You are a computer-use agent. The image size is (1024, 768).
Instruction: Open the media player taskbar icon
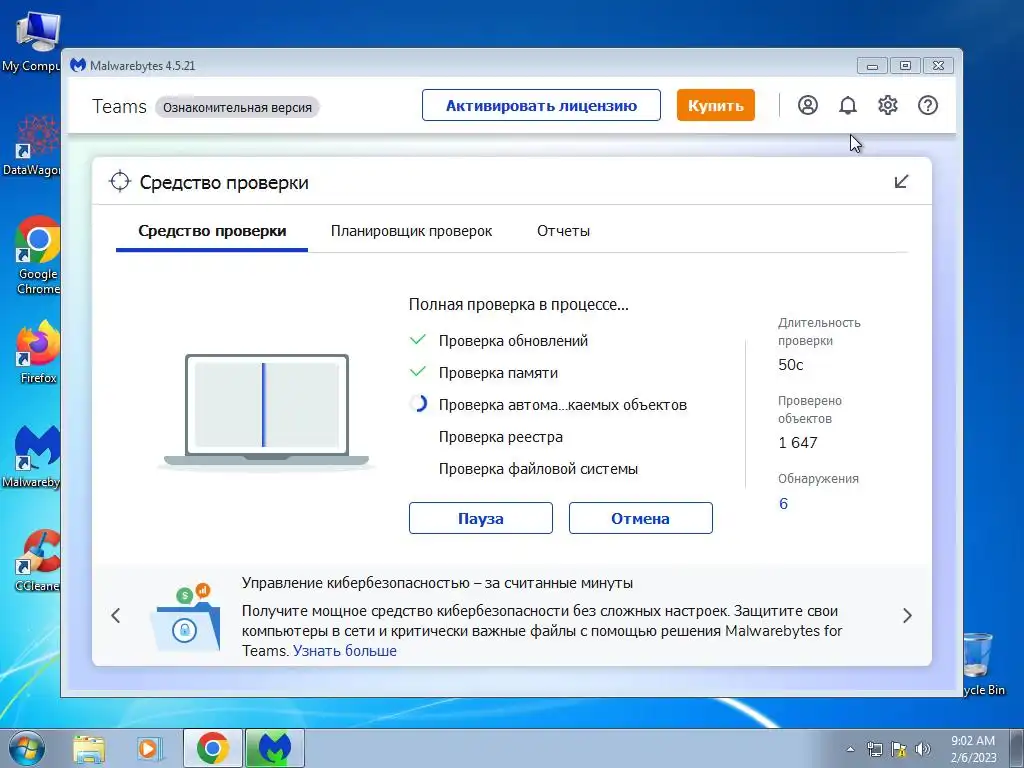[149, 748]
